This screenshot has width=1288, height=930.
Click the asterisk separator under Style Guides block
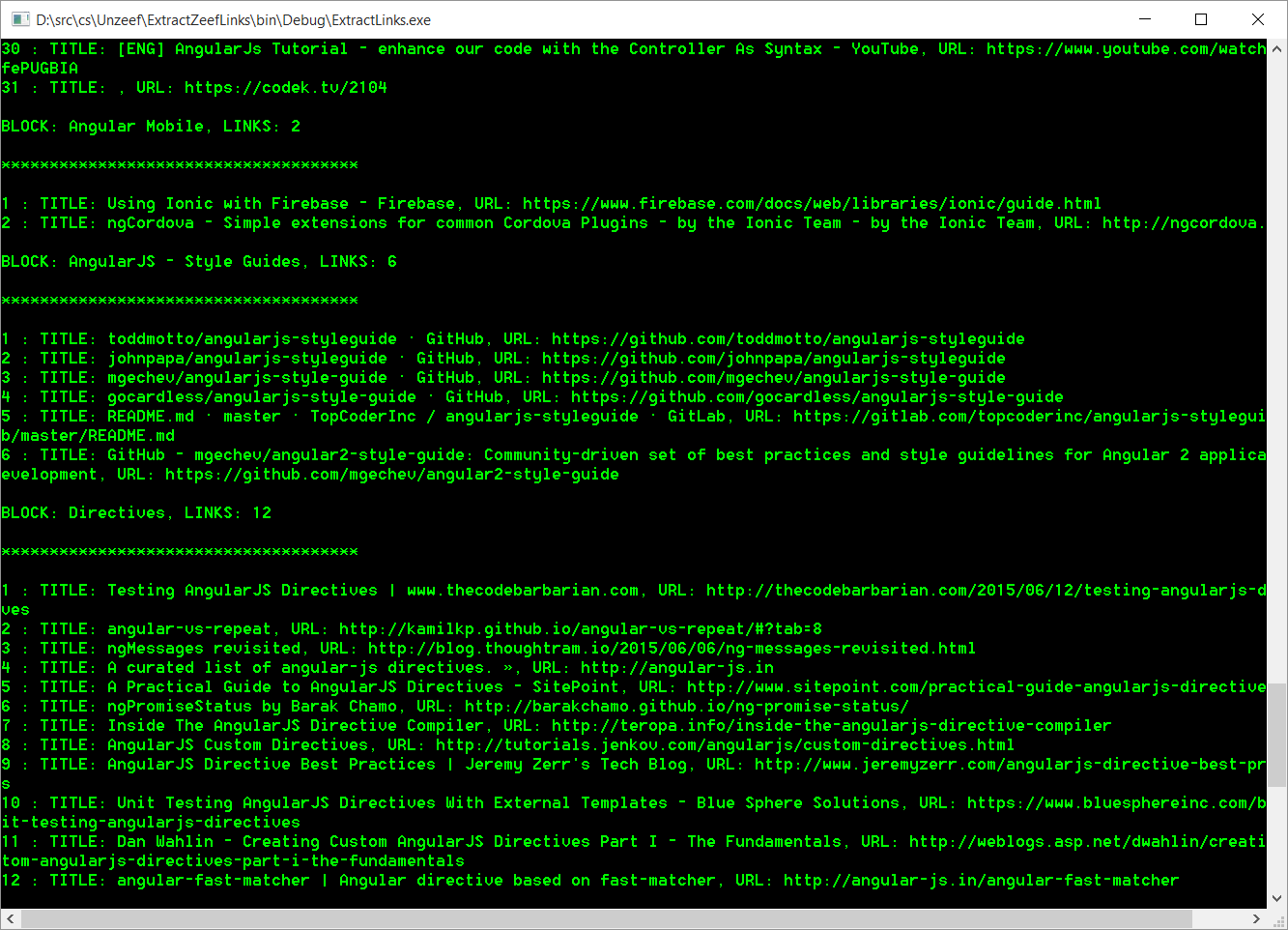pyautogui.click(x=180, y=300)
